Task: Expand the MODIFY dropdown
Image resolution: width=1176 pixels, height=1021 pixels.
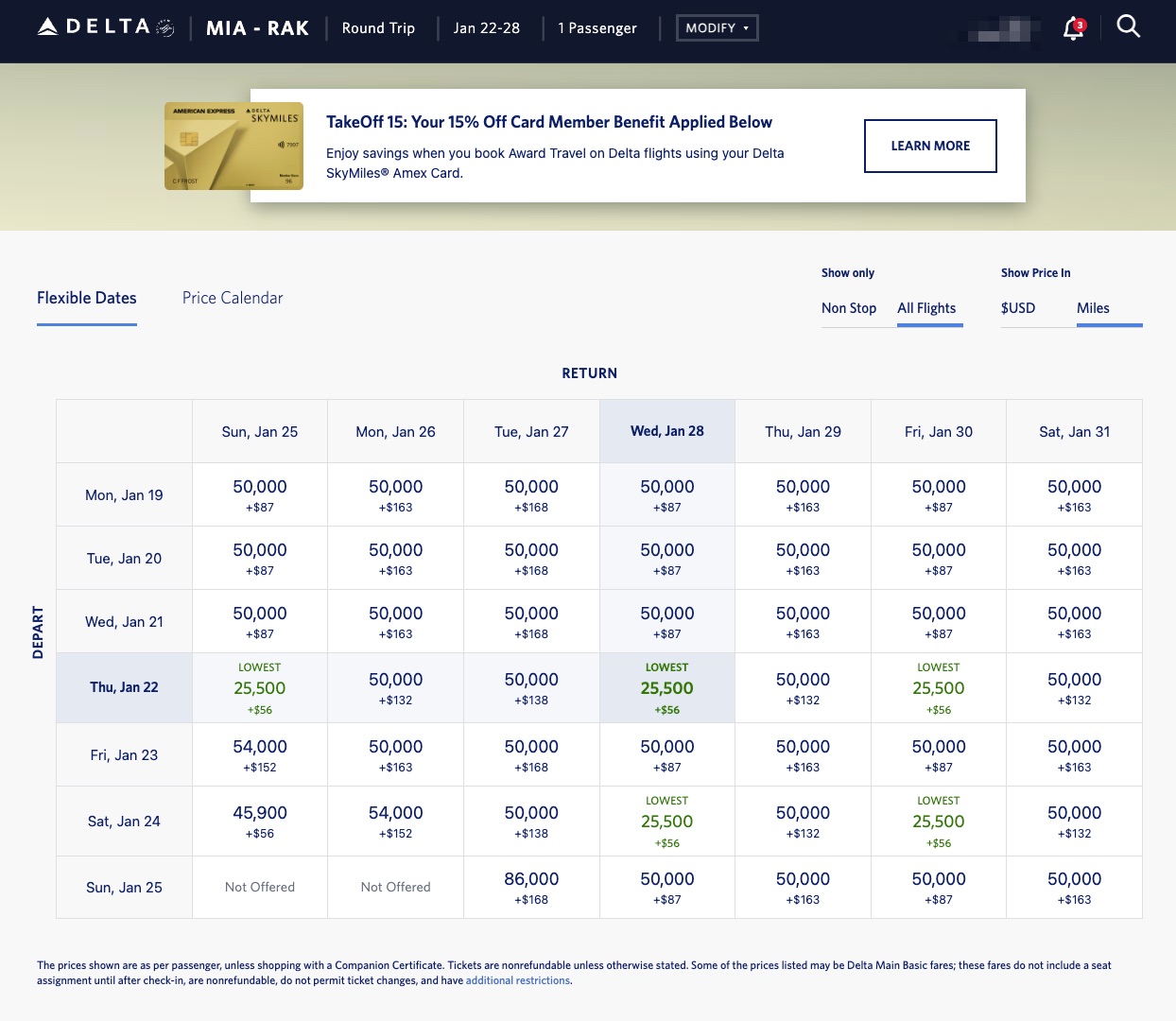Action: (x=717, y=28)
